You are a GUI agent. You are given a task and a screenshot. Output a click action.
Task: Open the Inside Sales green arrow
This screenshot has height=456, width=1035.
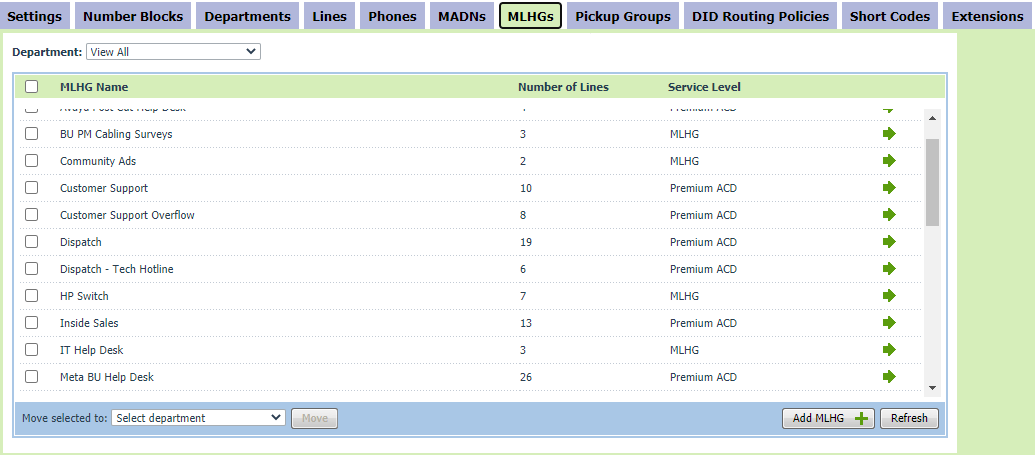(889, 323)
